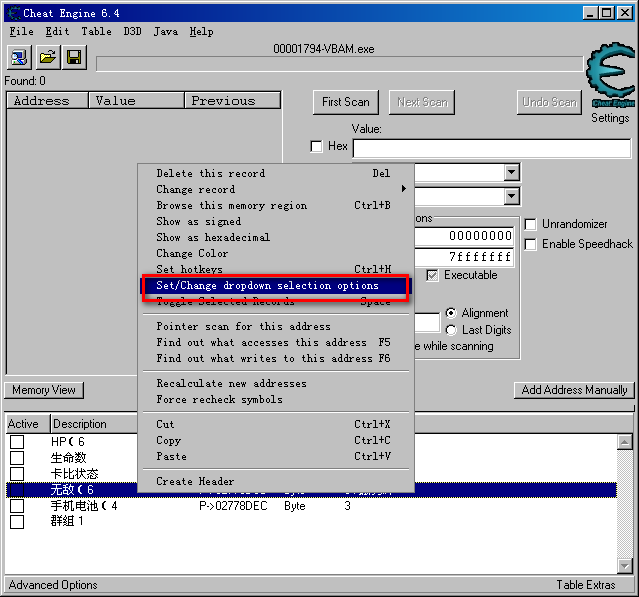Open Memory View
The height and width of the screenshot is (597, 639).
(44, 390)
